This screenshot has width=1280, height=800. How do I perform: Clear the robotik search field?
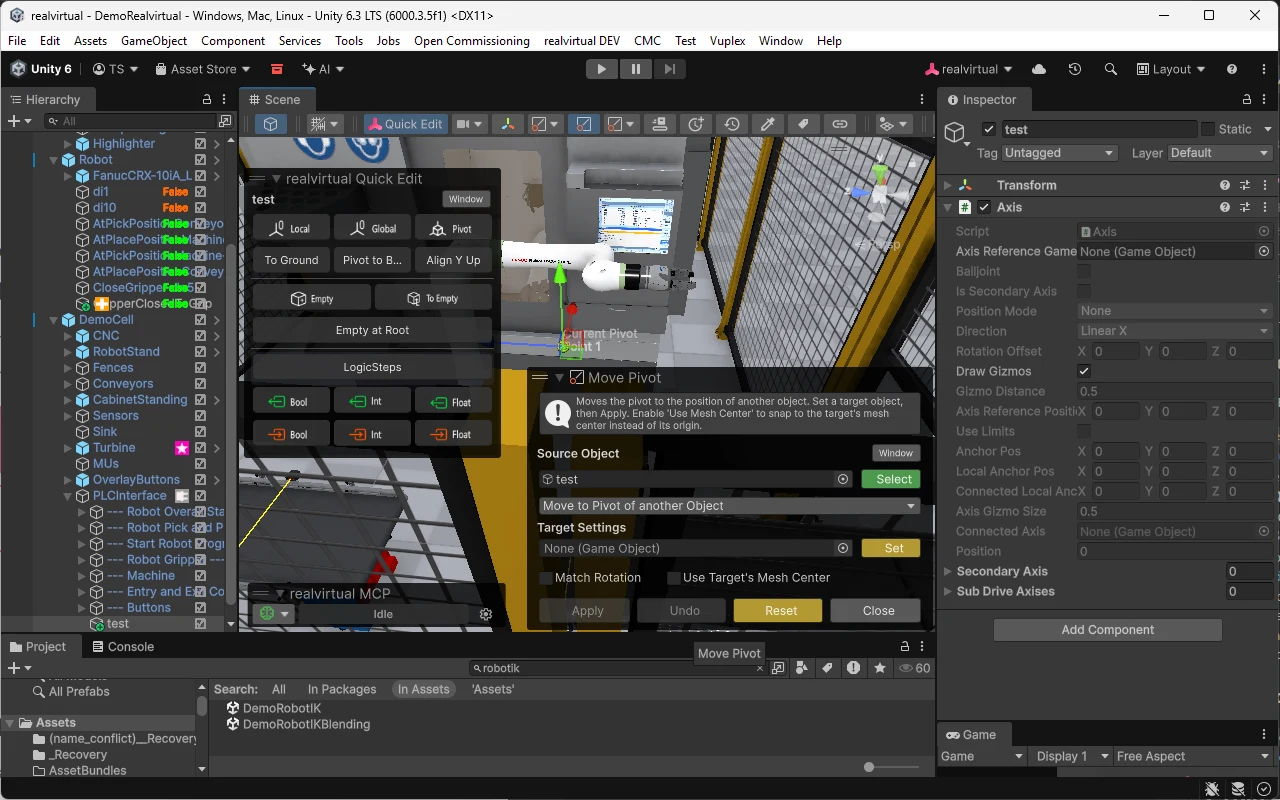click(x=760, y=668)
